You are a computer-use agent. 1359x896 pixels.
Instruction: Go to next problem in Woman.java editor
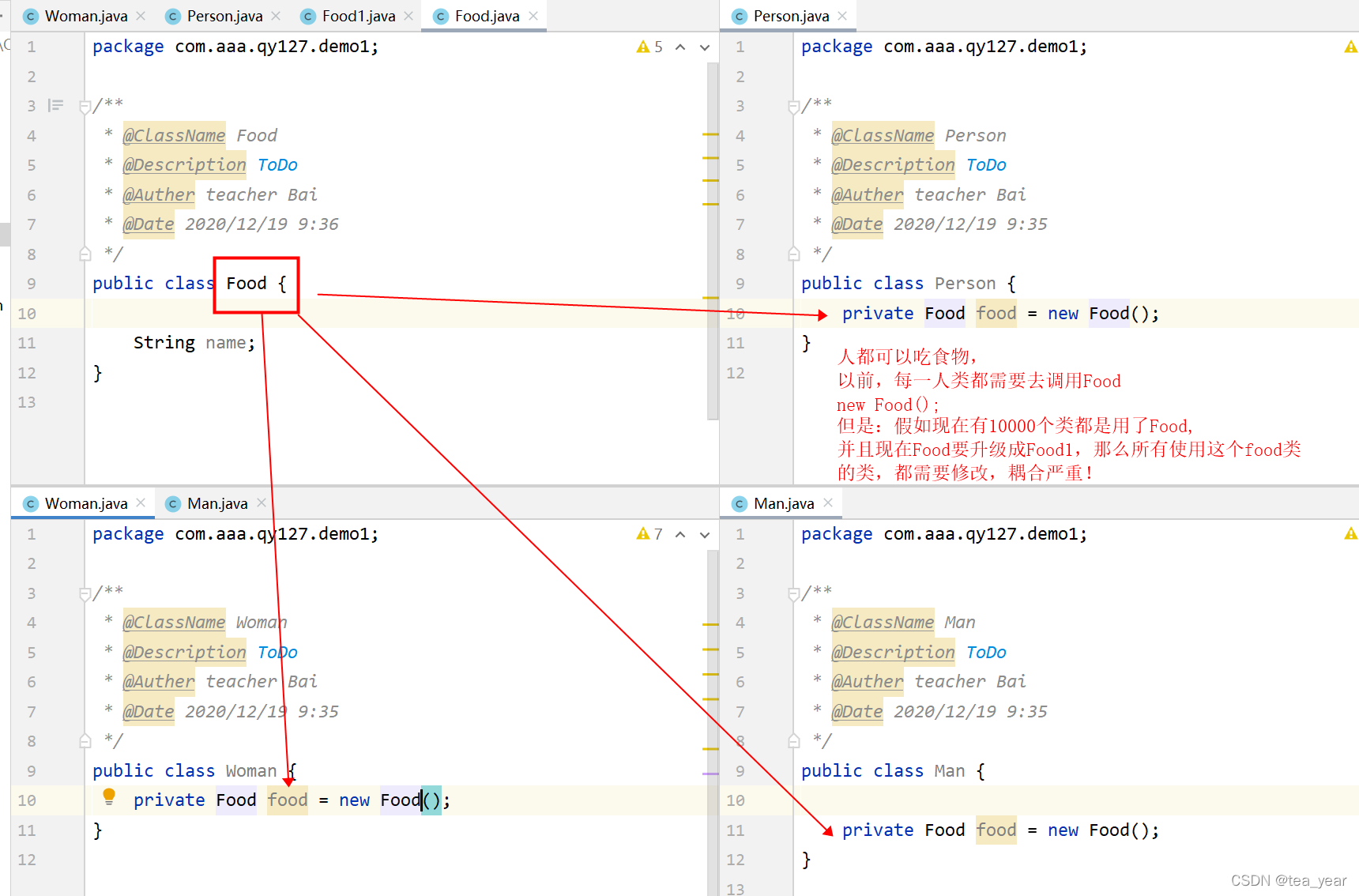(705, 534)
